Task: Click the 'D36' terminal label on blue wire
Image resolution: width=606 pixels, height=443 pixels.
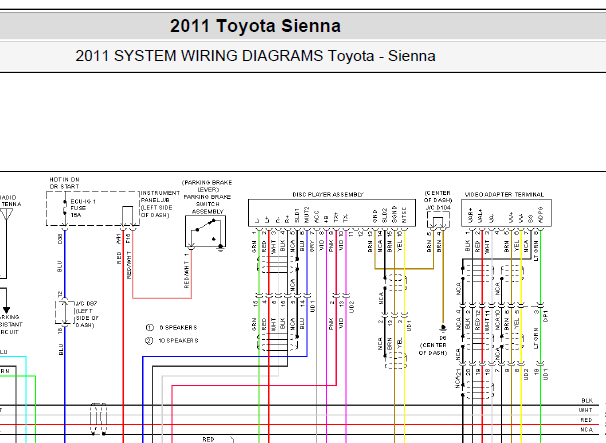Action: 60,239
